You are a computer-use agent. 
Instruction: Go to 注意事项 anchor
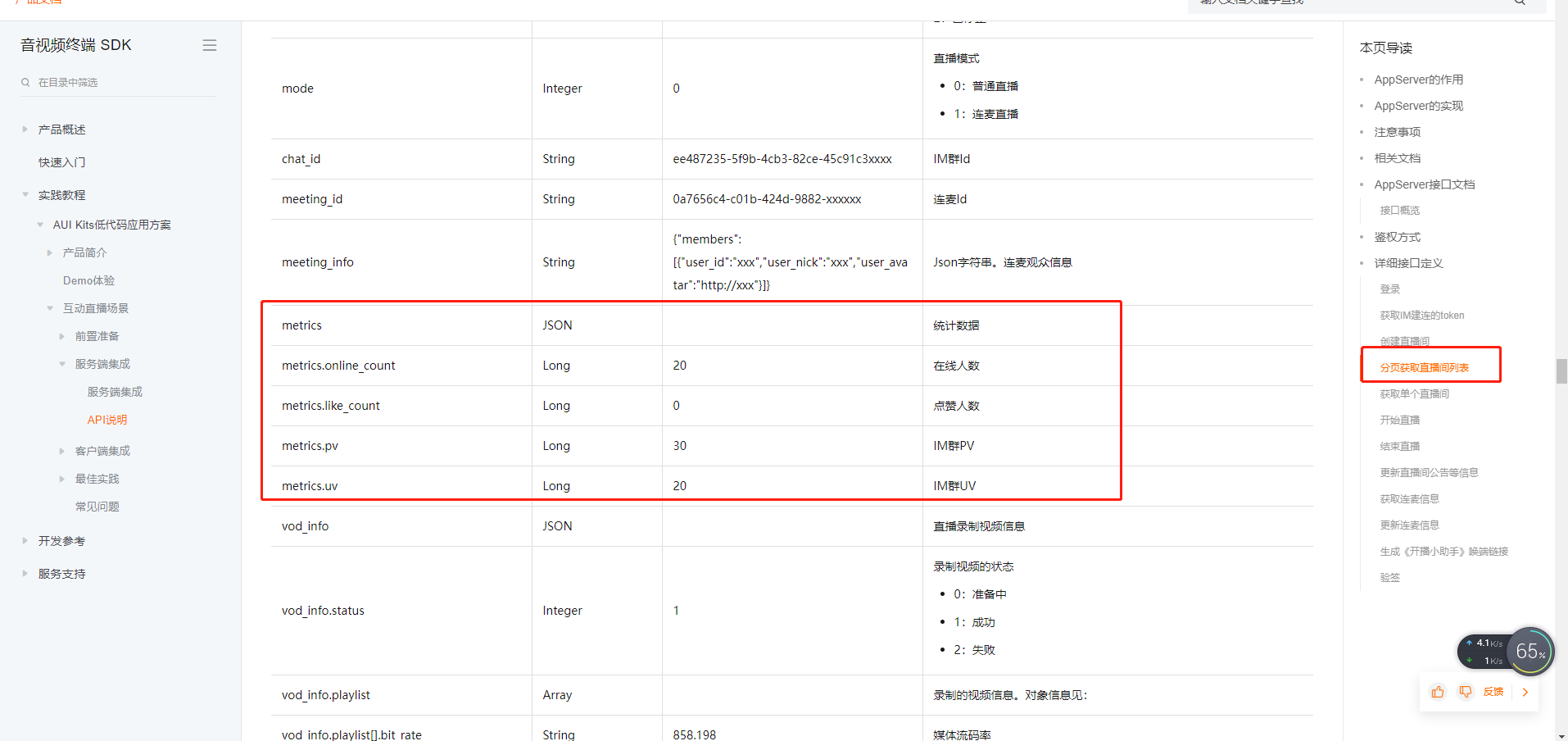click(1397, 132)
